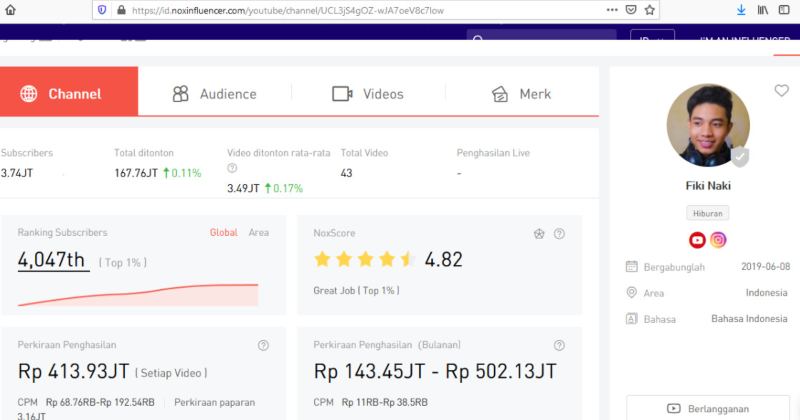Switch ranking to Global
800x420 pixels.
pyautogui.click(x=223, y=232)
